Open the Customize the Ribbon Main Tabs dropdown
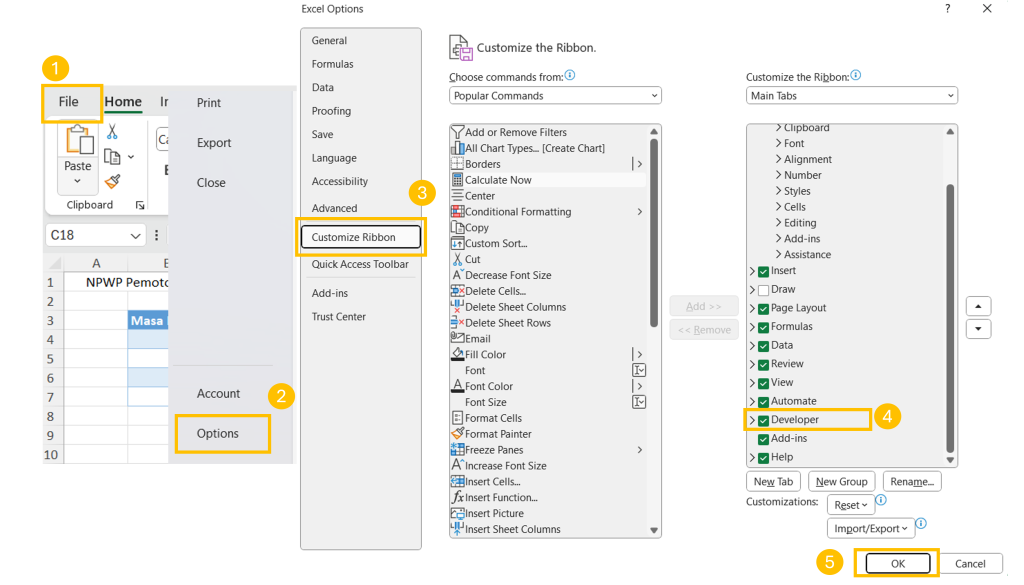Screen dimensions: 1024x585 coord(851,96)
